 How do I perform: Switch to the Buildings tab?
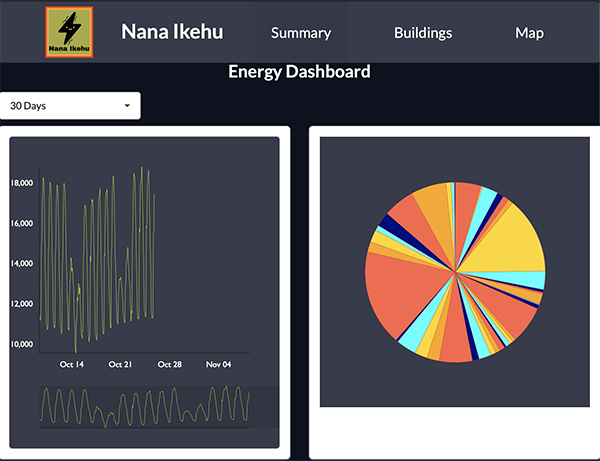(423, 33)
